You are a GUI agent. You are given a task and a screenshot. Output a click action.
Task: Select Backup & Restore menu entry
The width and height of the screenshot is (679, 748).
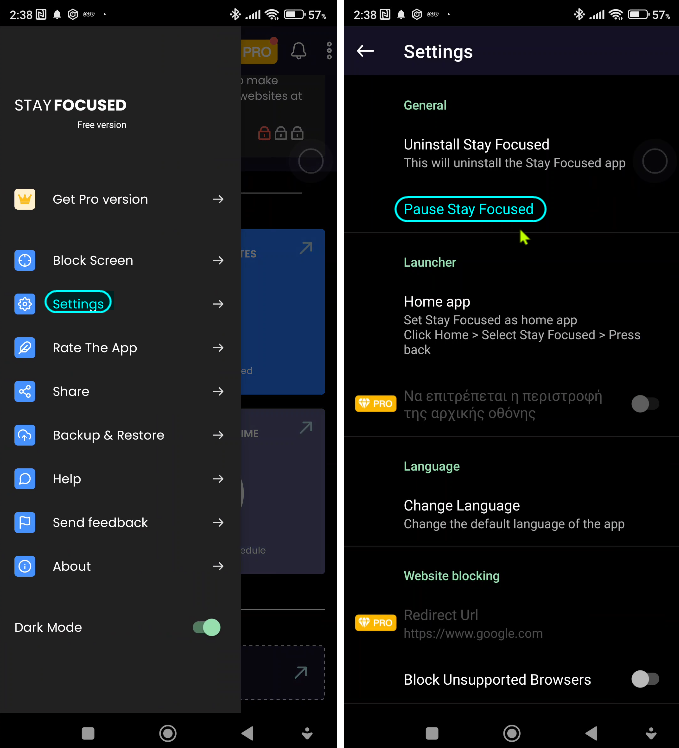120,435
